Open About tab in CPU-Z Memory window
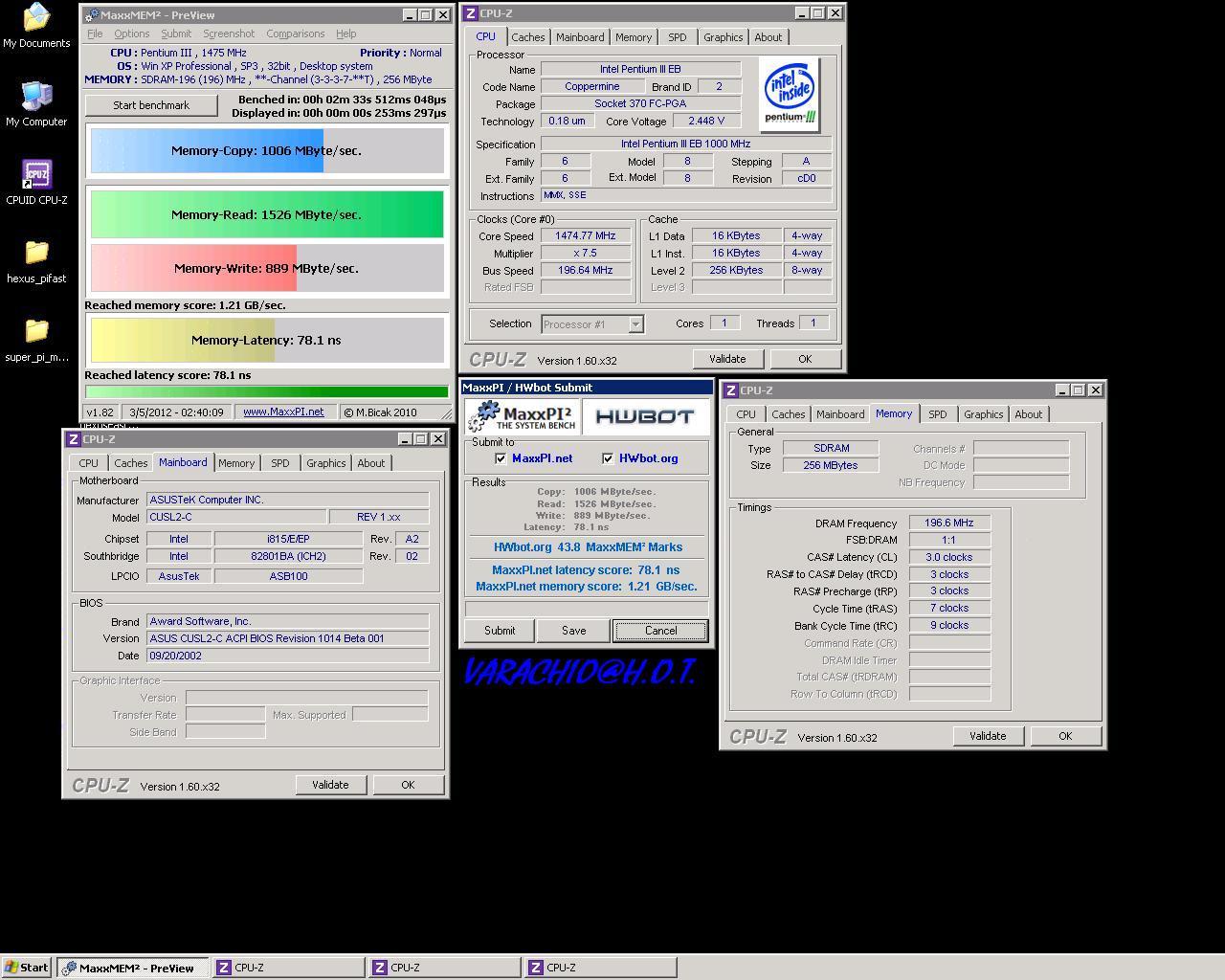This screenshot has height=980, width=1225. 1028,414
